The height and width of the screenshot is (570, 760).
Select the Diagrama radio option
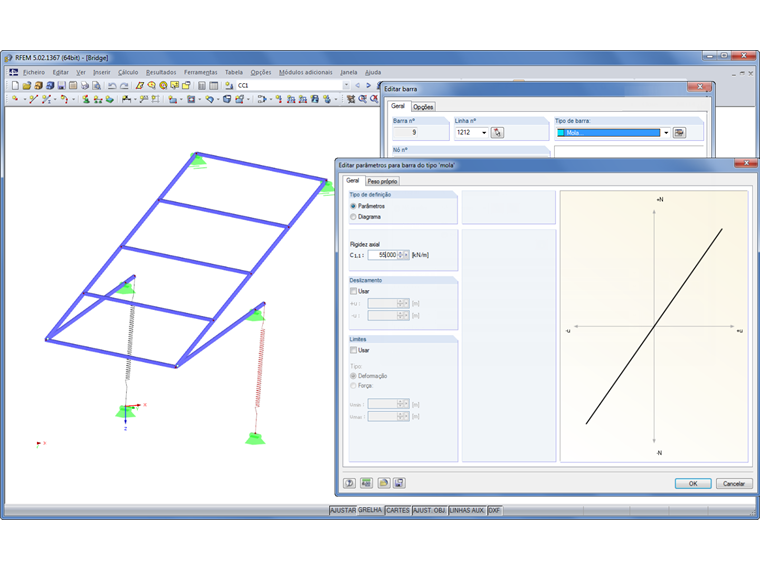coord(353,217)
